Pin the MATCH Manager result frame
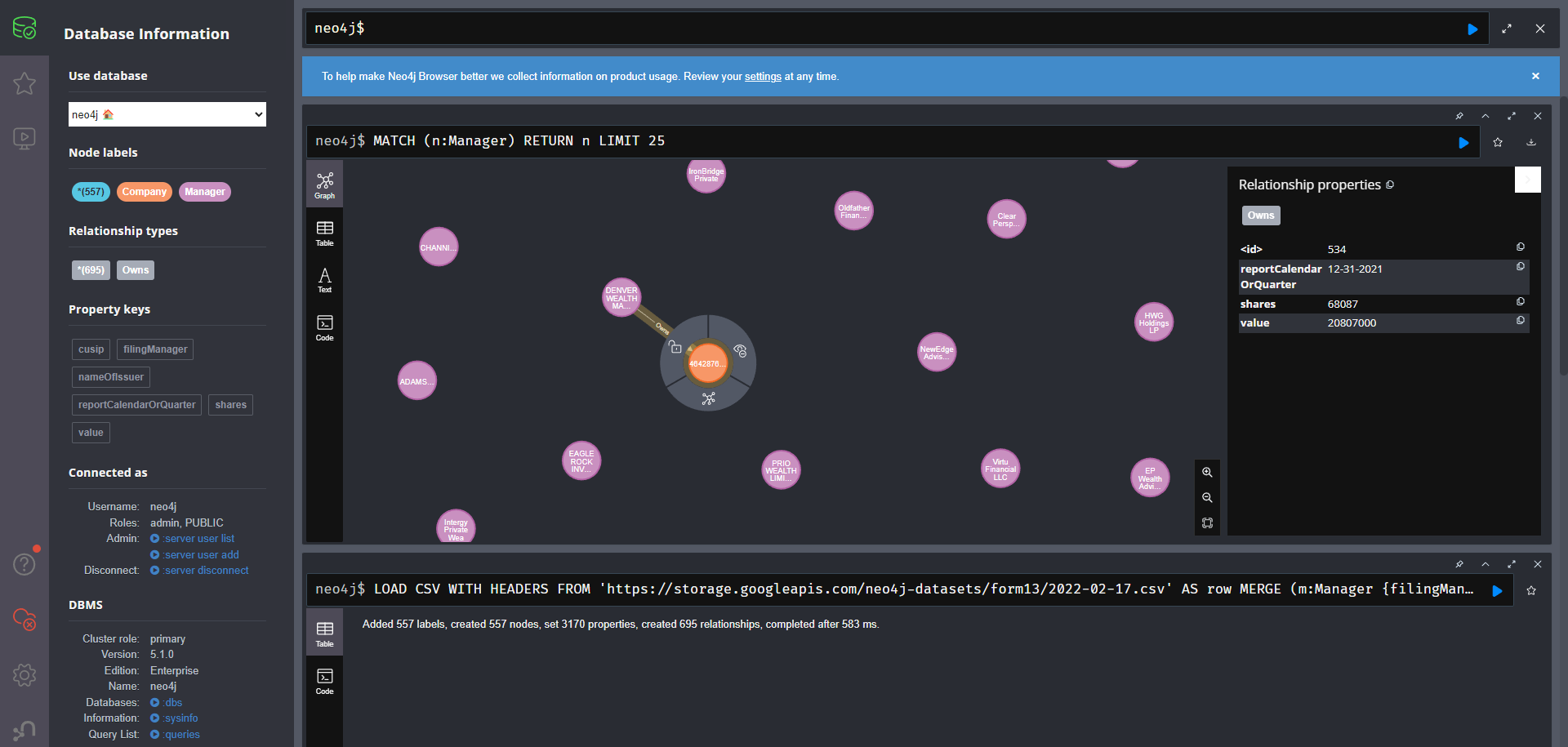The image size is (1568, 747). click(x=1459, y=116)
